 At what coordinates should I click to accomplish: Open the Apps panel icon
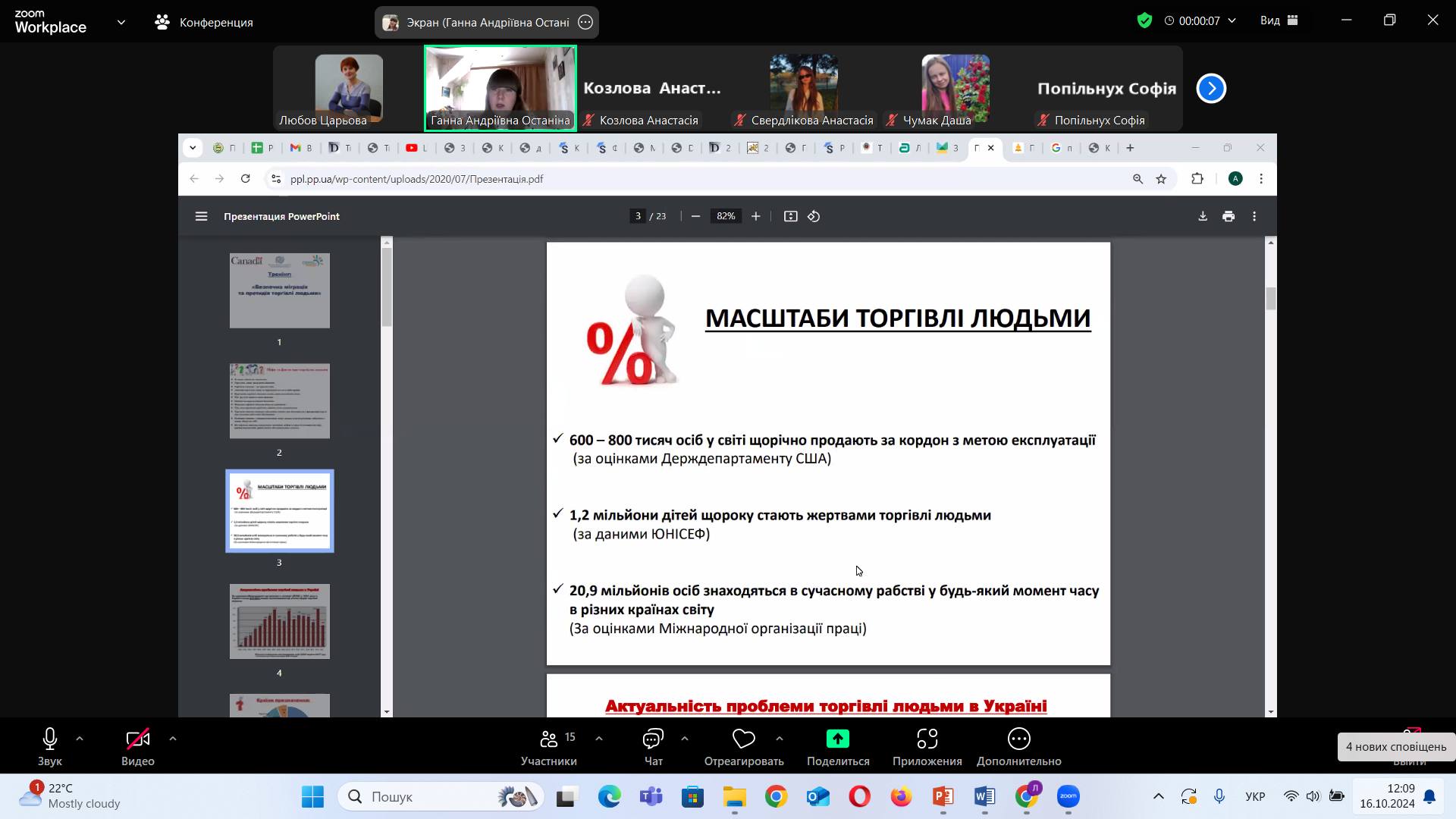pyautogui.click(x=927, y=739)
